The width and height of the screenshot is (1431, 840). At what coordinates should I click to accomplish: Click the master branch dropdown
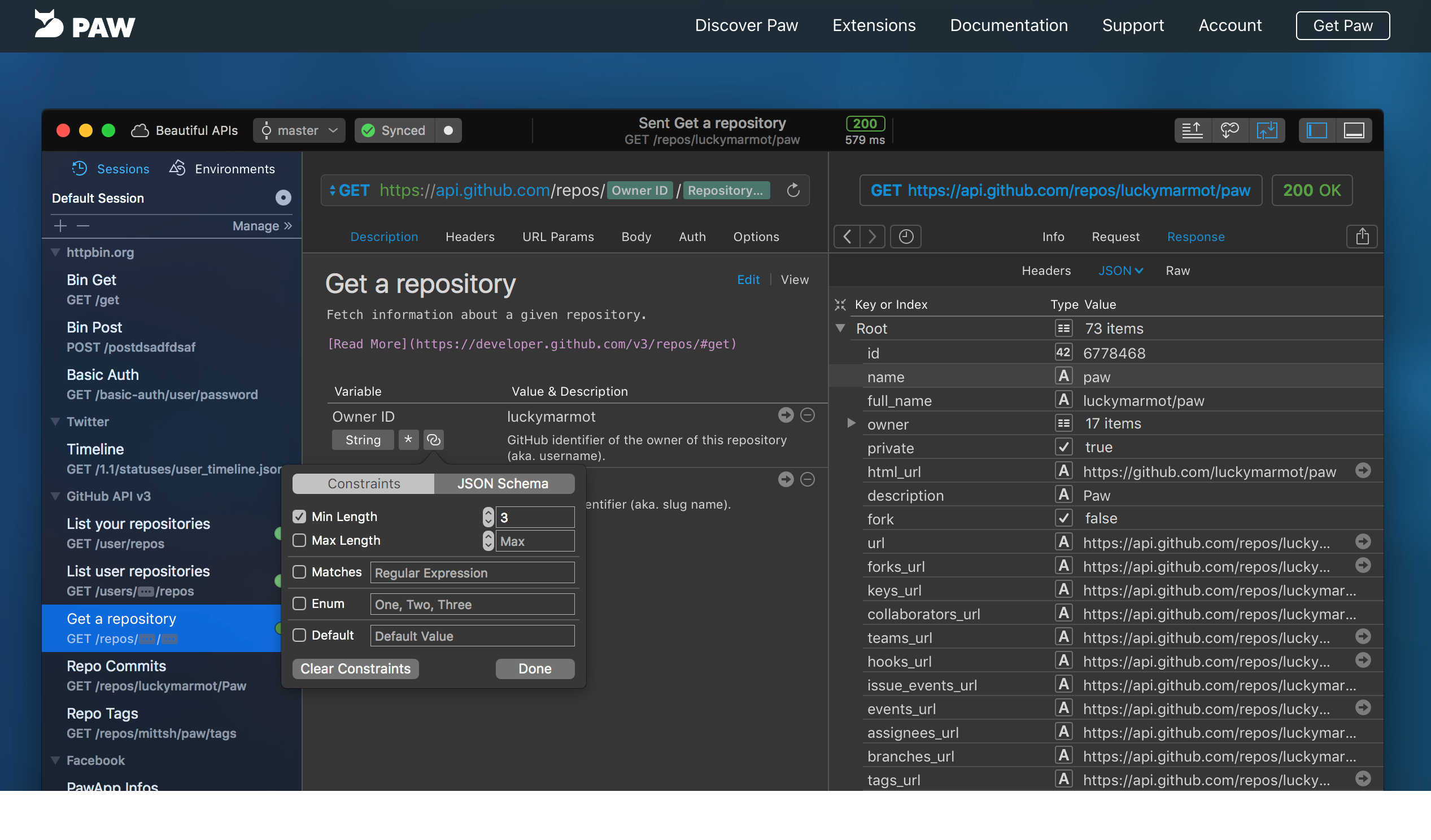tap(300, 129)
